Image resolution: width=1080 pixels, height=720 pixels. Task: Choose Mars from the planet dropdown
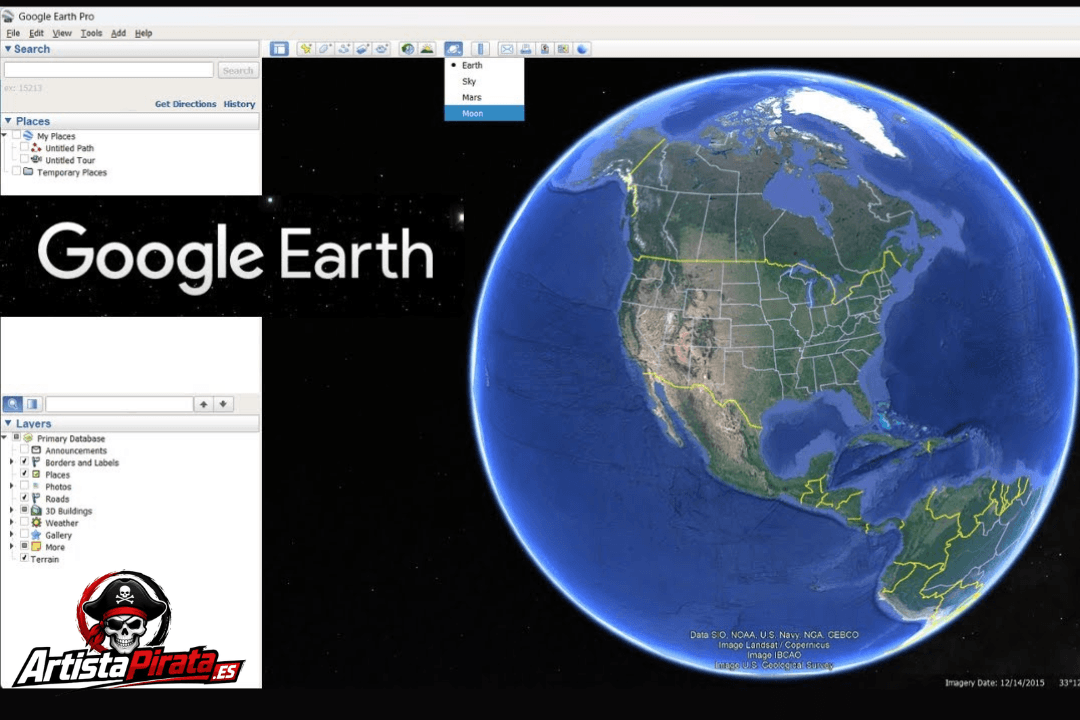pyautogui.click(x=484, y=97)
